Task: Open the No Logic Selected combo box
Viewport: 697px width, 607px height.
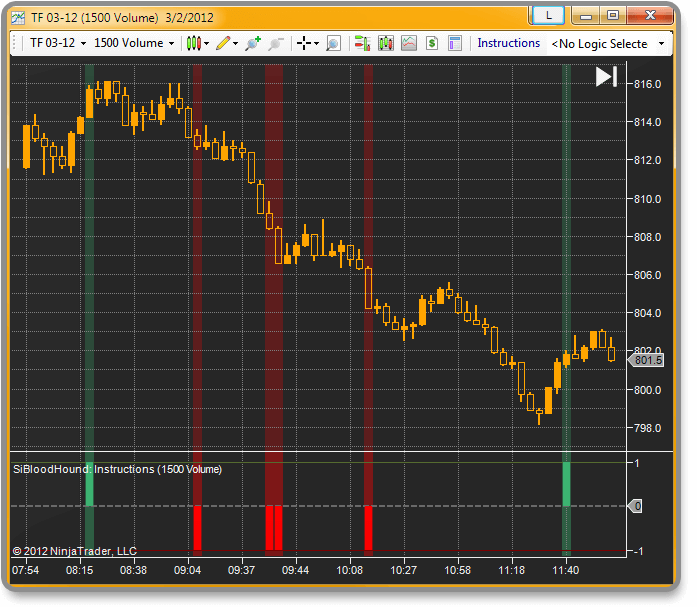Action: click(608, 44)
